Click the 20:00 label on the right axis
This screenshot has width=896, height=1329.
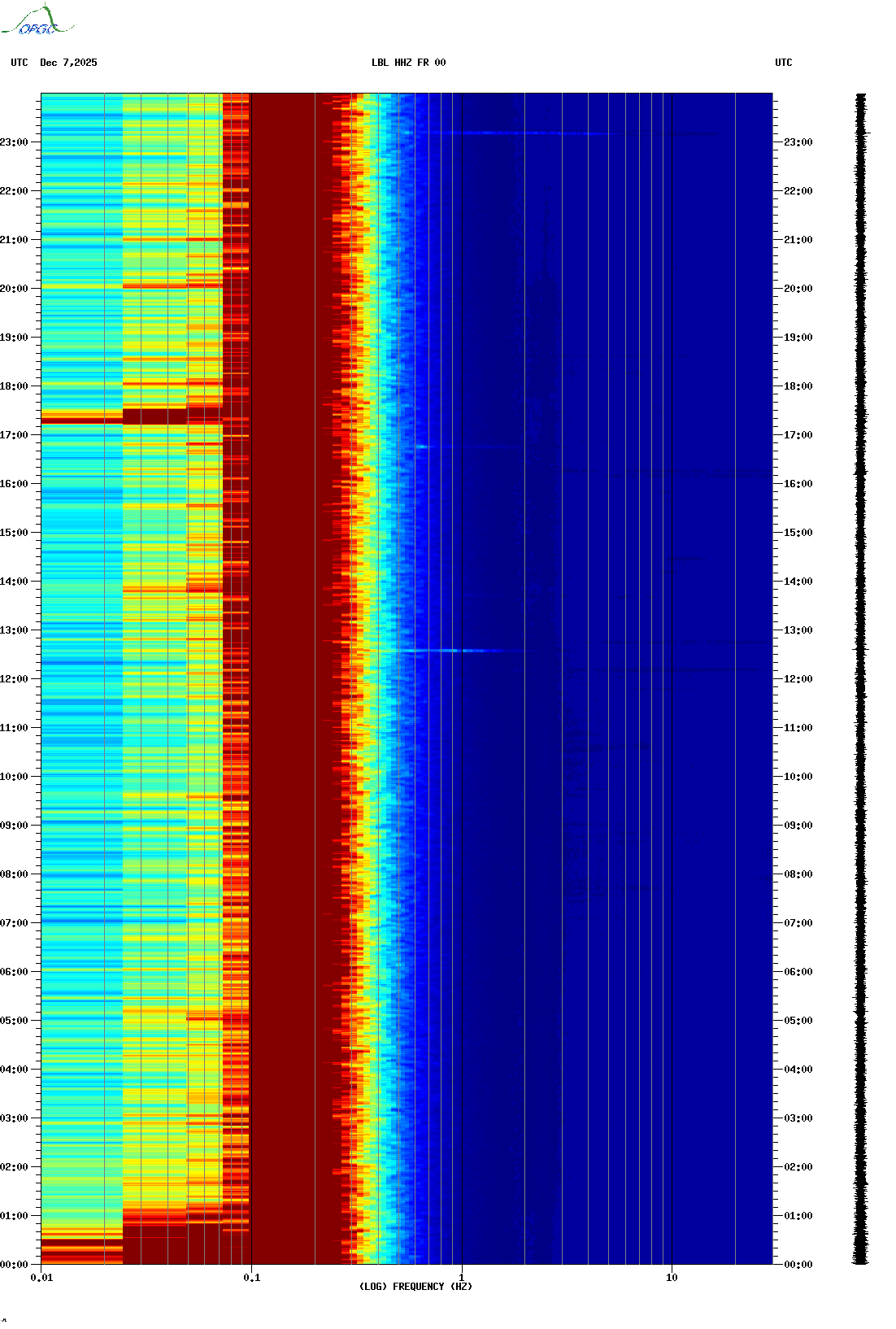click(x=798, y=289)
